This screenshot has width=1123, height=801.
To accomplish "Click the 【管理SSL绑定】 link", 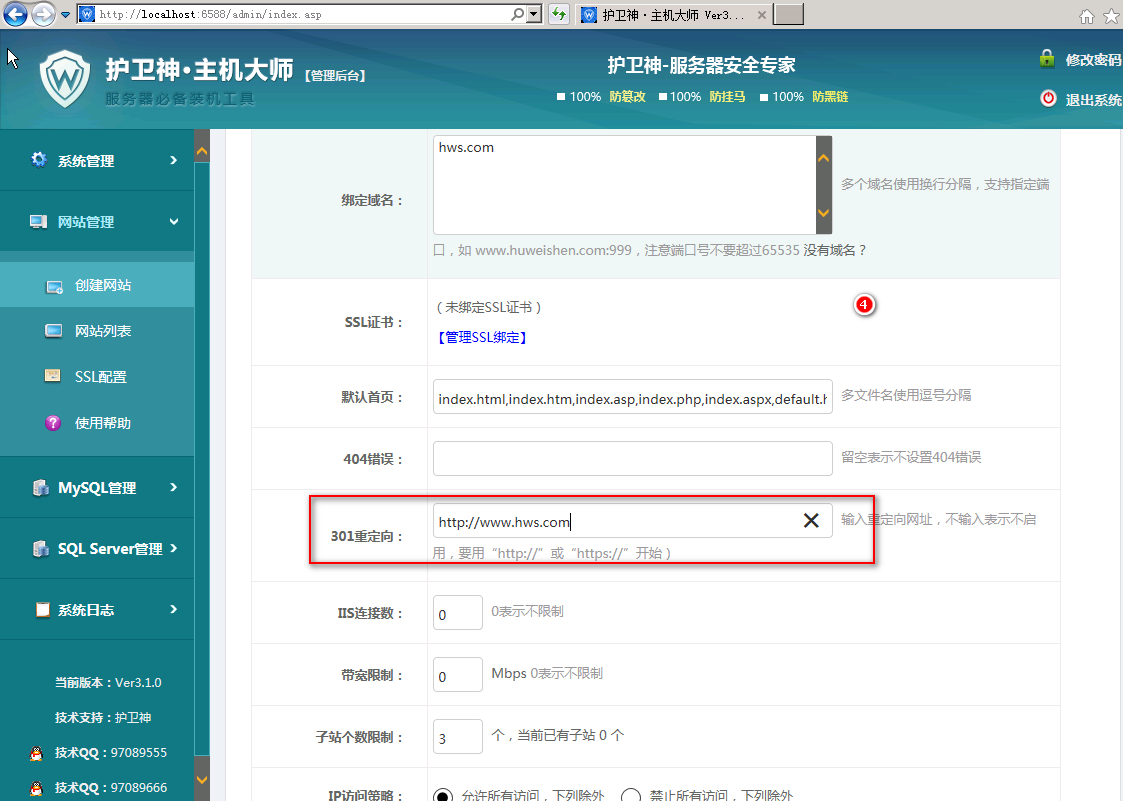I will point(482,337).
